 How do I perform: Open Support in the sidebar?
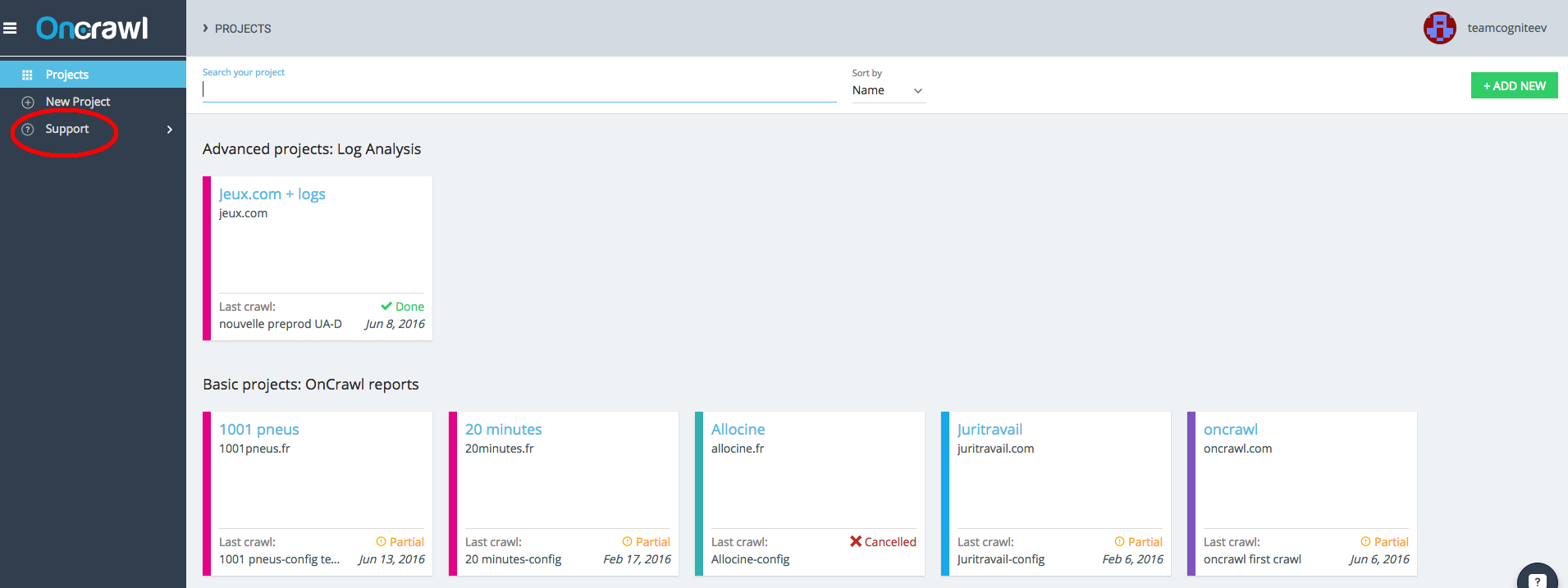pos(94,130)
